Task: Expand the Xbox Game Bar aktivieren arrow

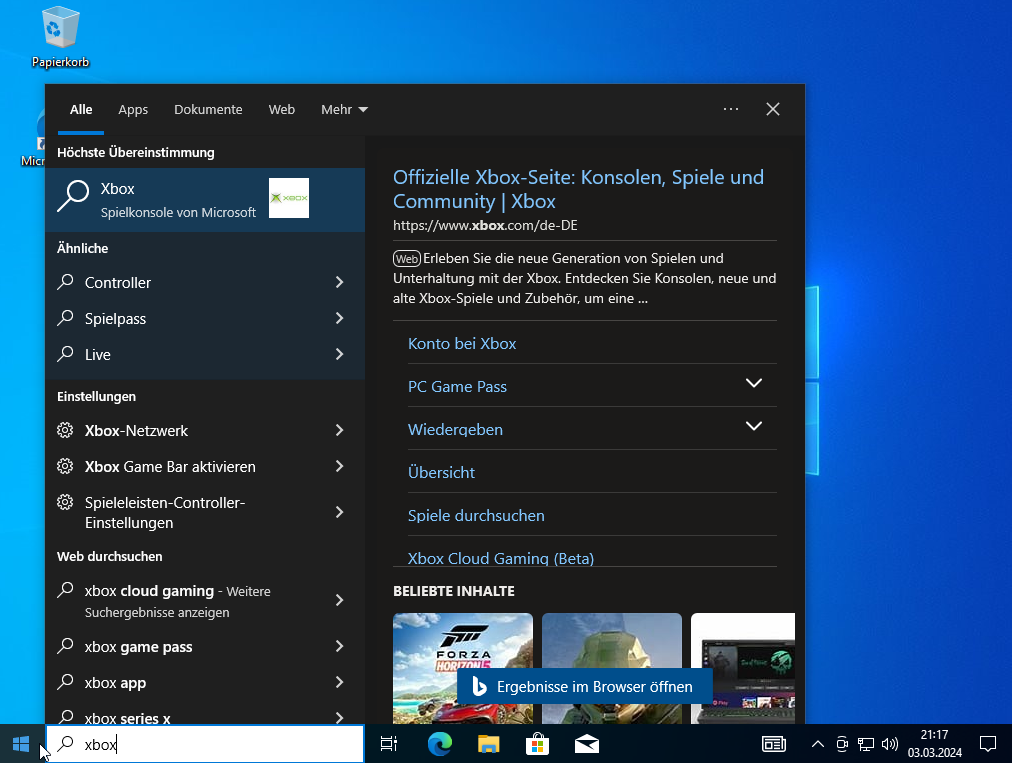Action: tap(339, 466)
